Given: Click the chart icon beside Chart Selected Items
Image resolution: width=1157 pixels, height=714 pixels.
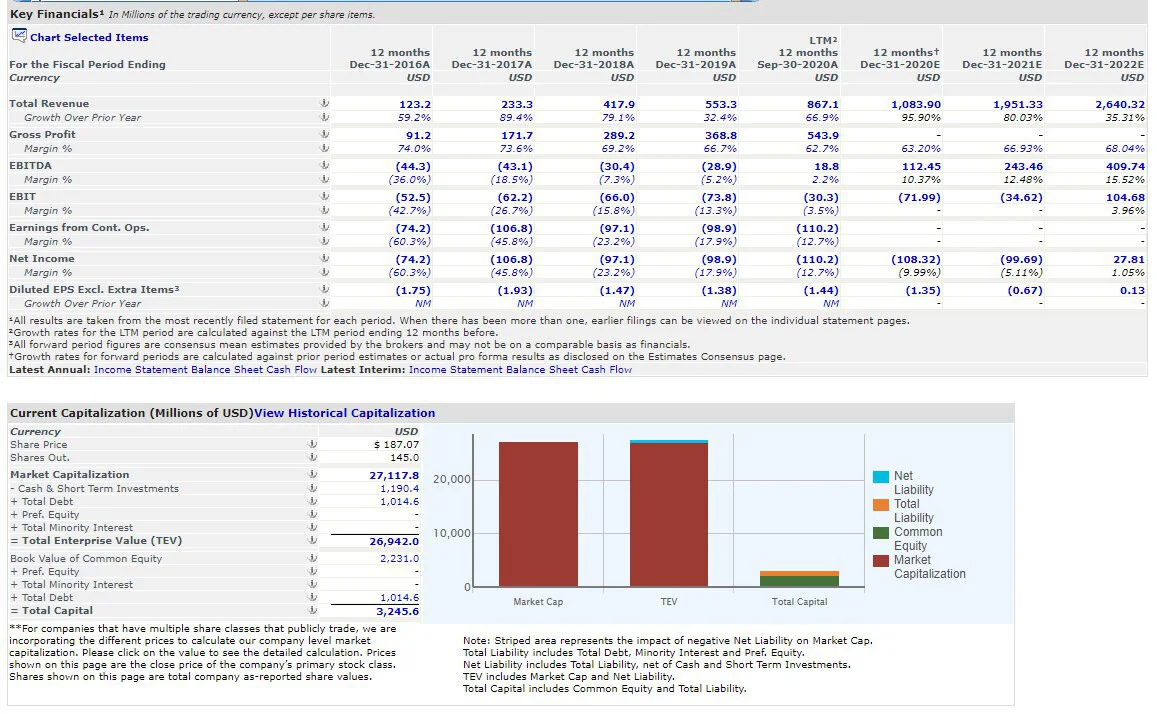Looking at the screenshot, I should (x=18, y=35).
